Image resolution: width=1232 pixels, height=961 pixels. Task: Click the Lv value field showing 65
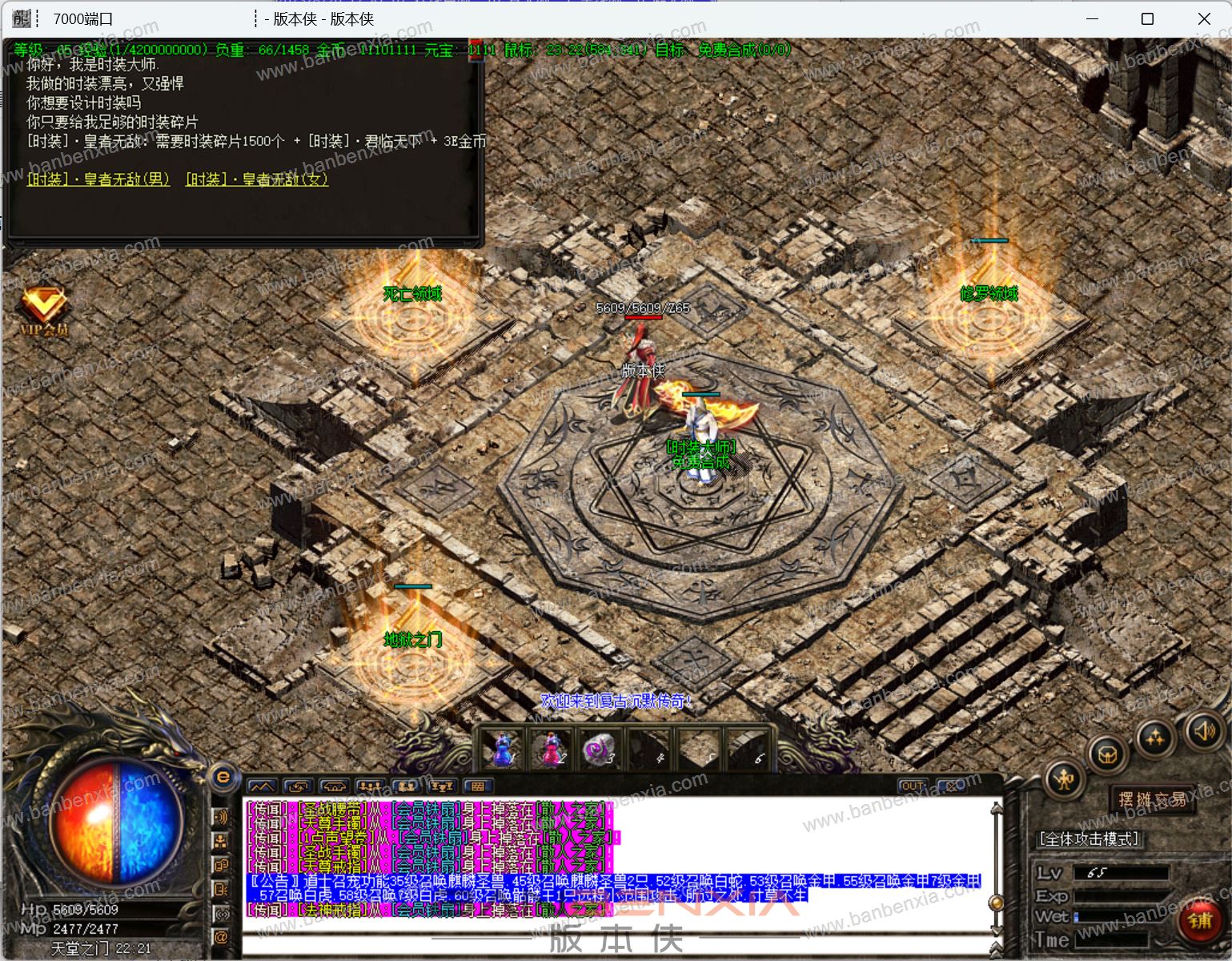(1122, 873)
